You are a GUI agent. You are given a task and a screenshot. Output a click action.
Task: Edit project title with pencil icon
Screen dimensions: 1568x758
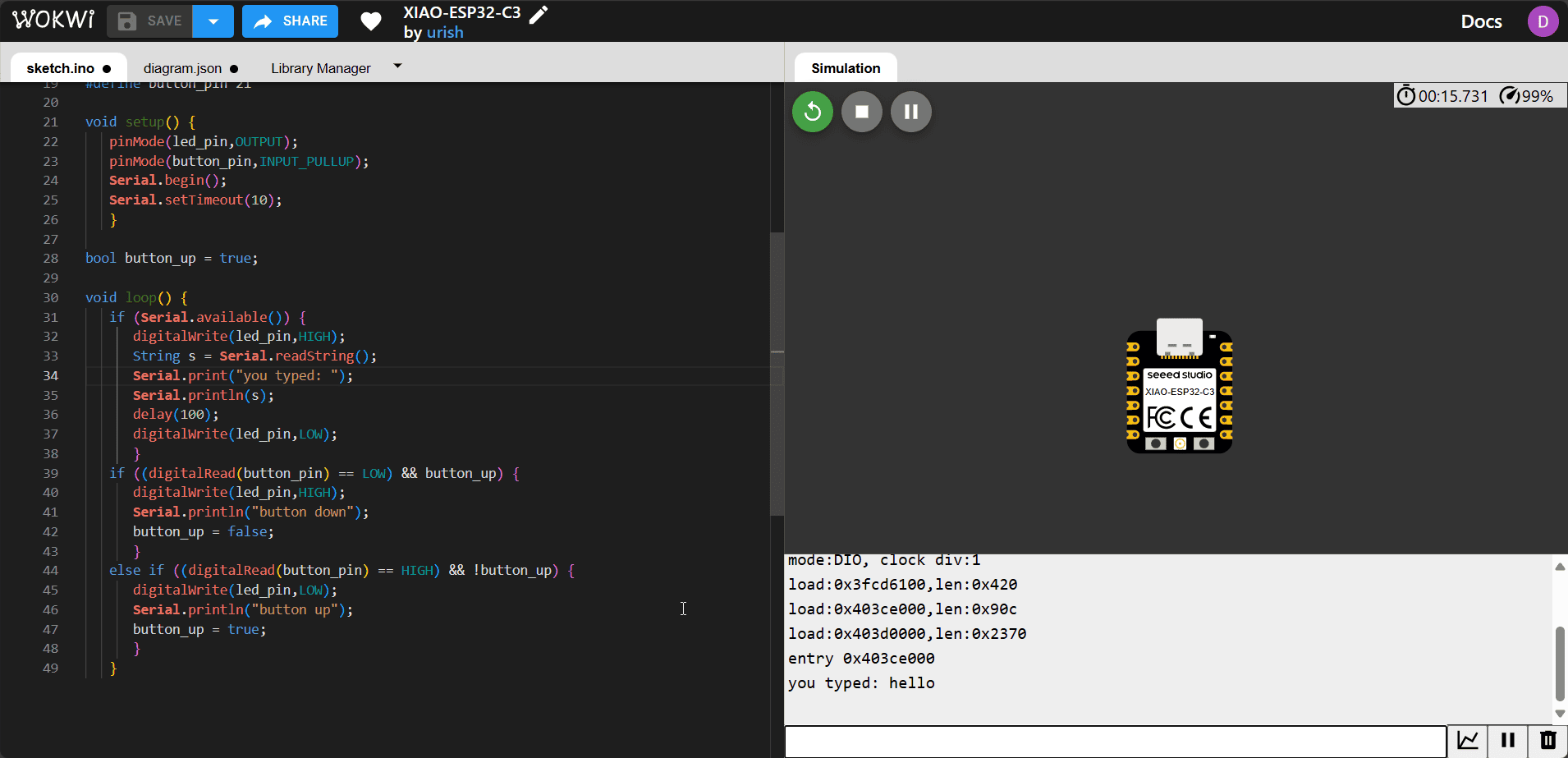(539, 14)
